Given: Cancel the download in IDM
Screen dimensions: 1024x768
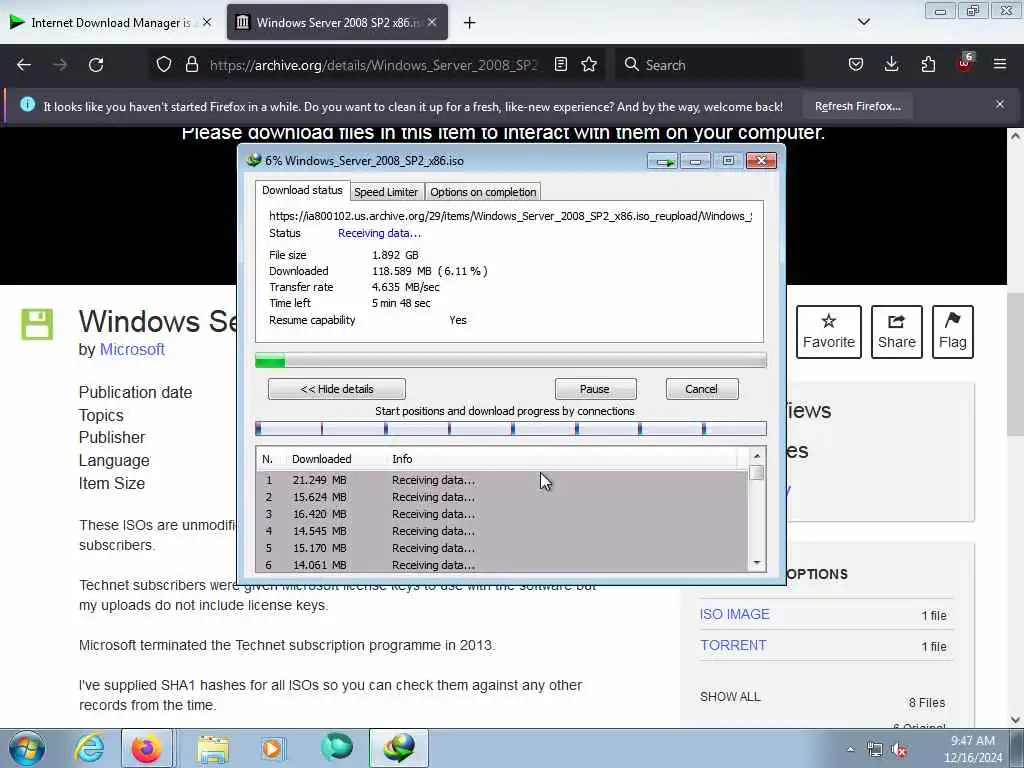Looking at the screenshot, I should pos(701,389).
